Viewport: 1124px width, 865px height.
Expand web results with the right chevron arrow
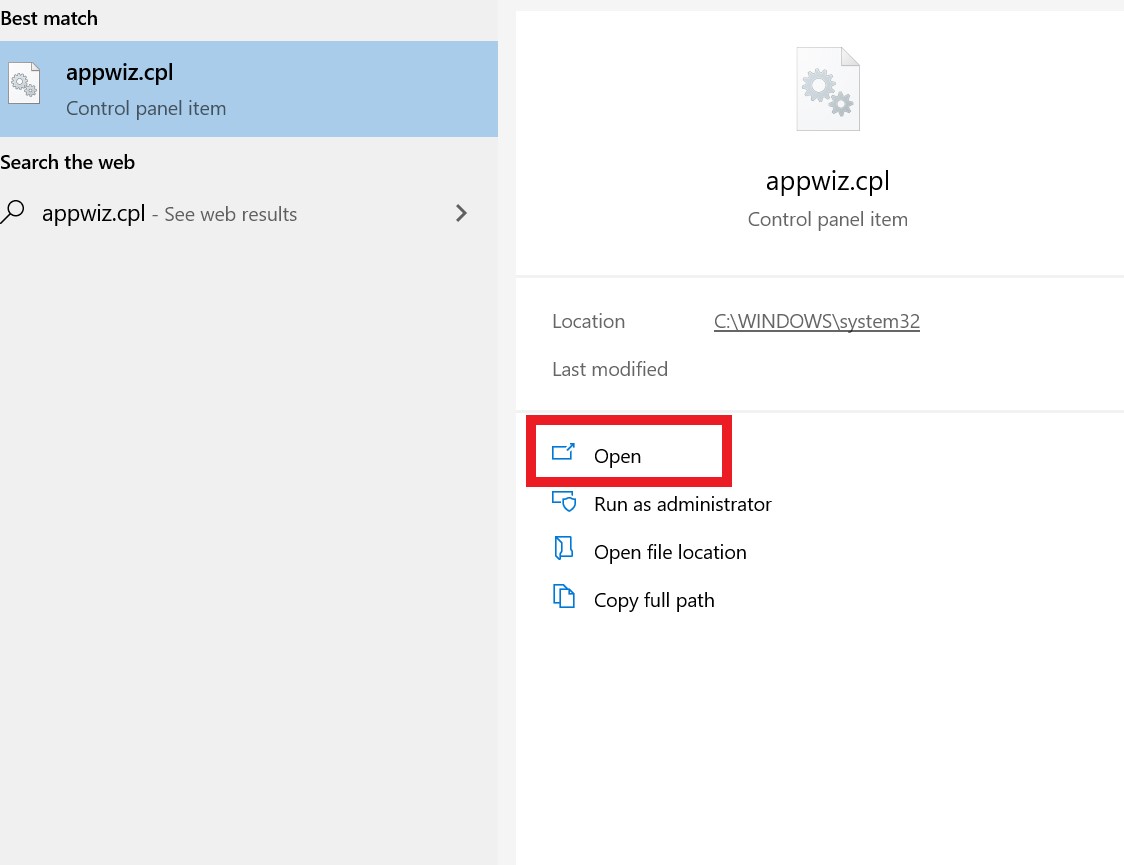(461, 213)
